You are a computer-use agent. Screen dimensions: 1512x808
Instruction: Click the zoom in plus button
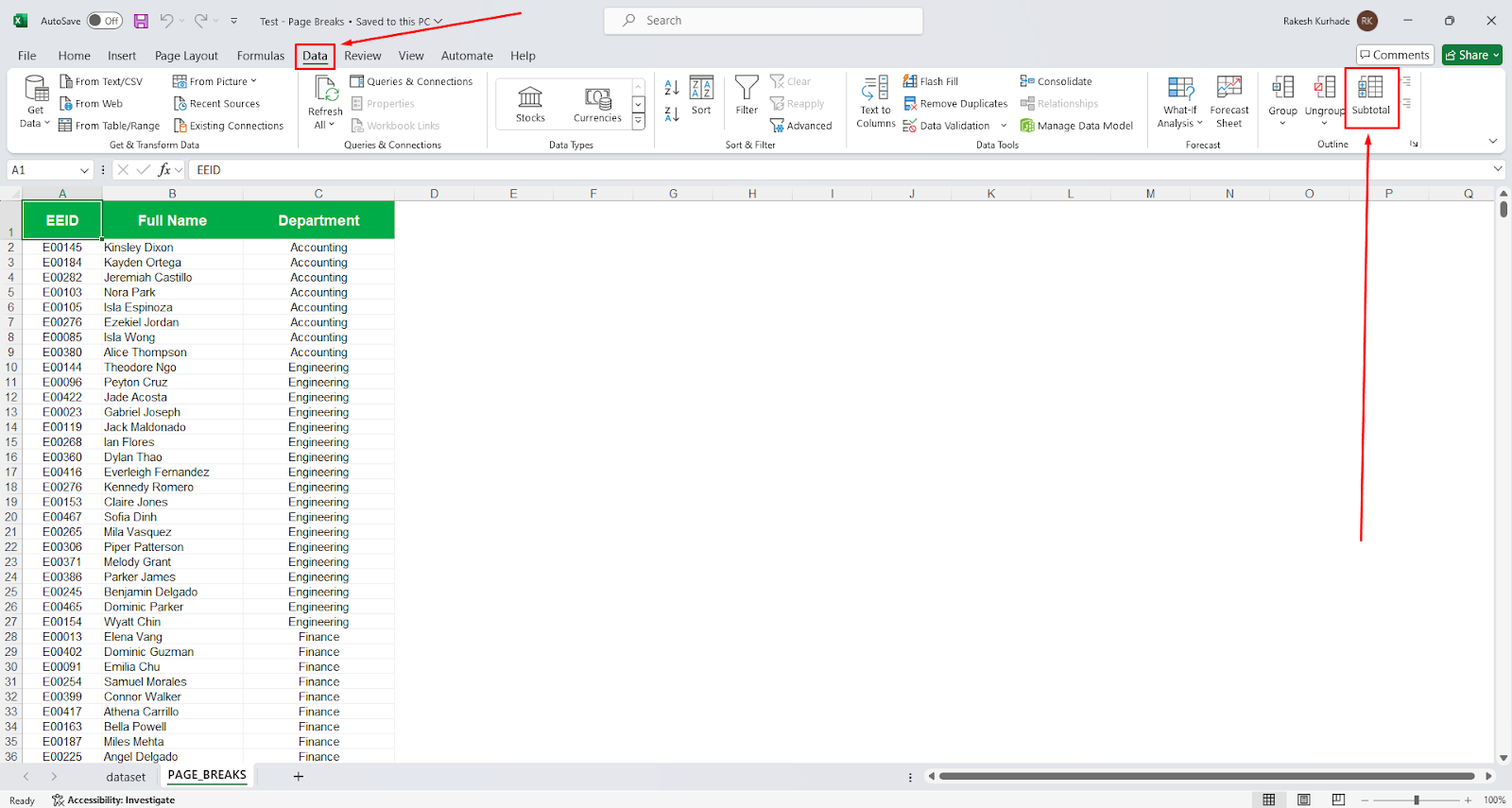(x=1468, y=799)
